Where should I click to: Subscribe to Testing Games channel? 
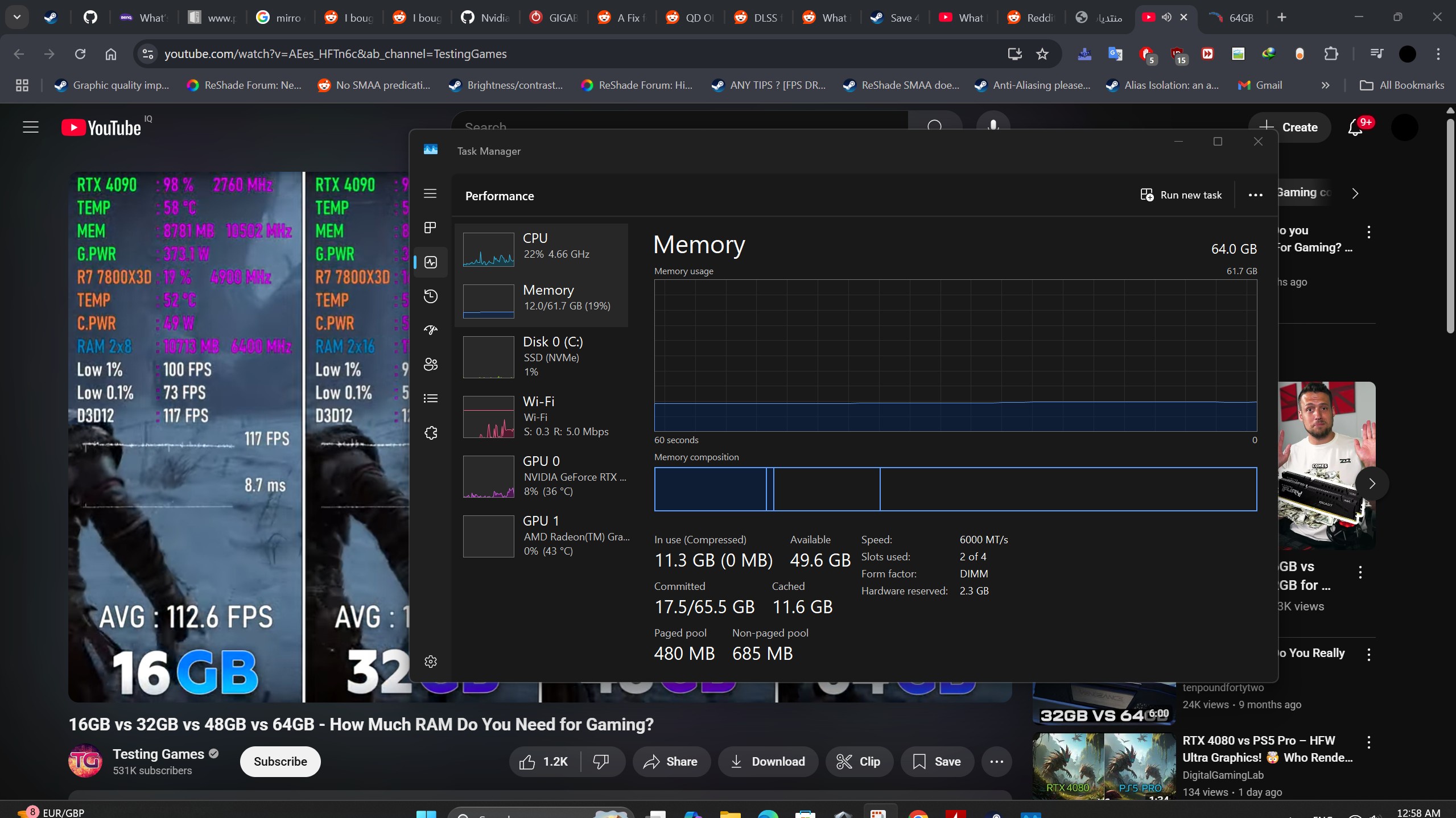click(x=280, y=762)
